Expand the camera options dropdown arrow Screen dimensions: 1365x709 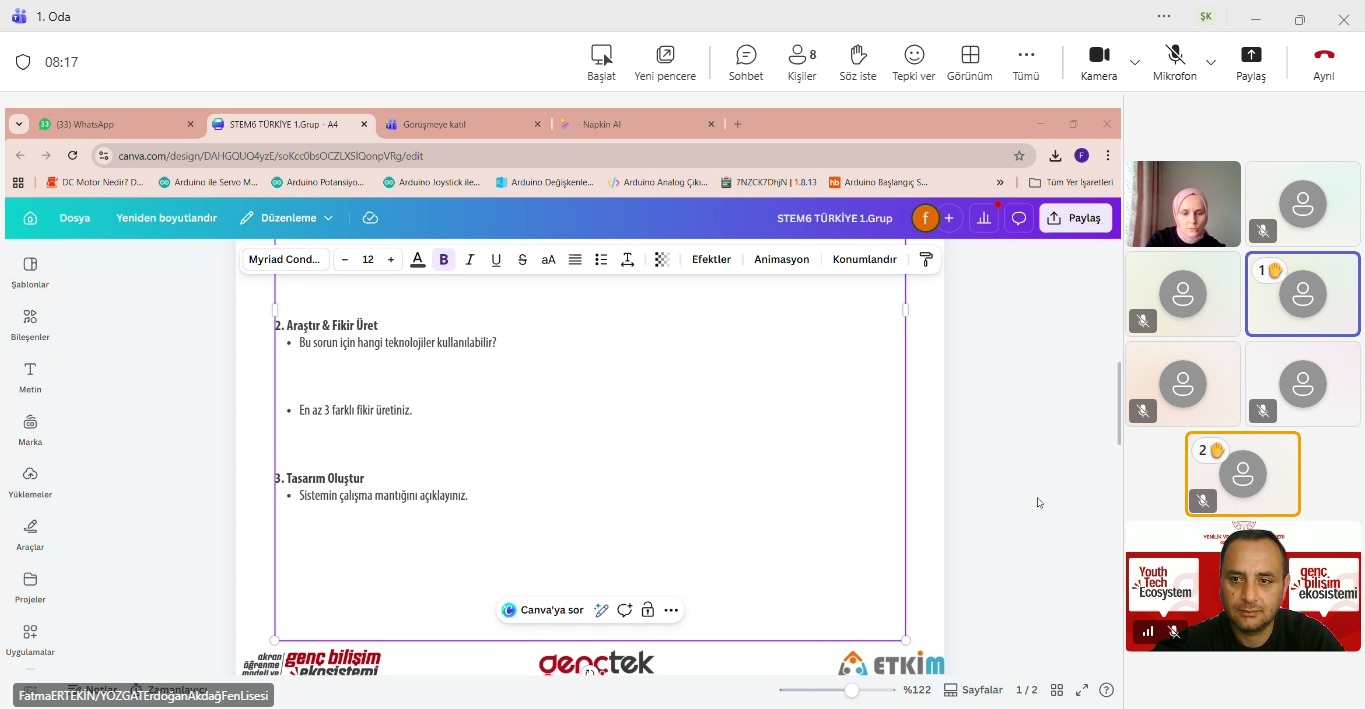(x=1135, y=62)
